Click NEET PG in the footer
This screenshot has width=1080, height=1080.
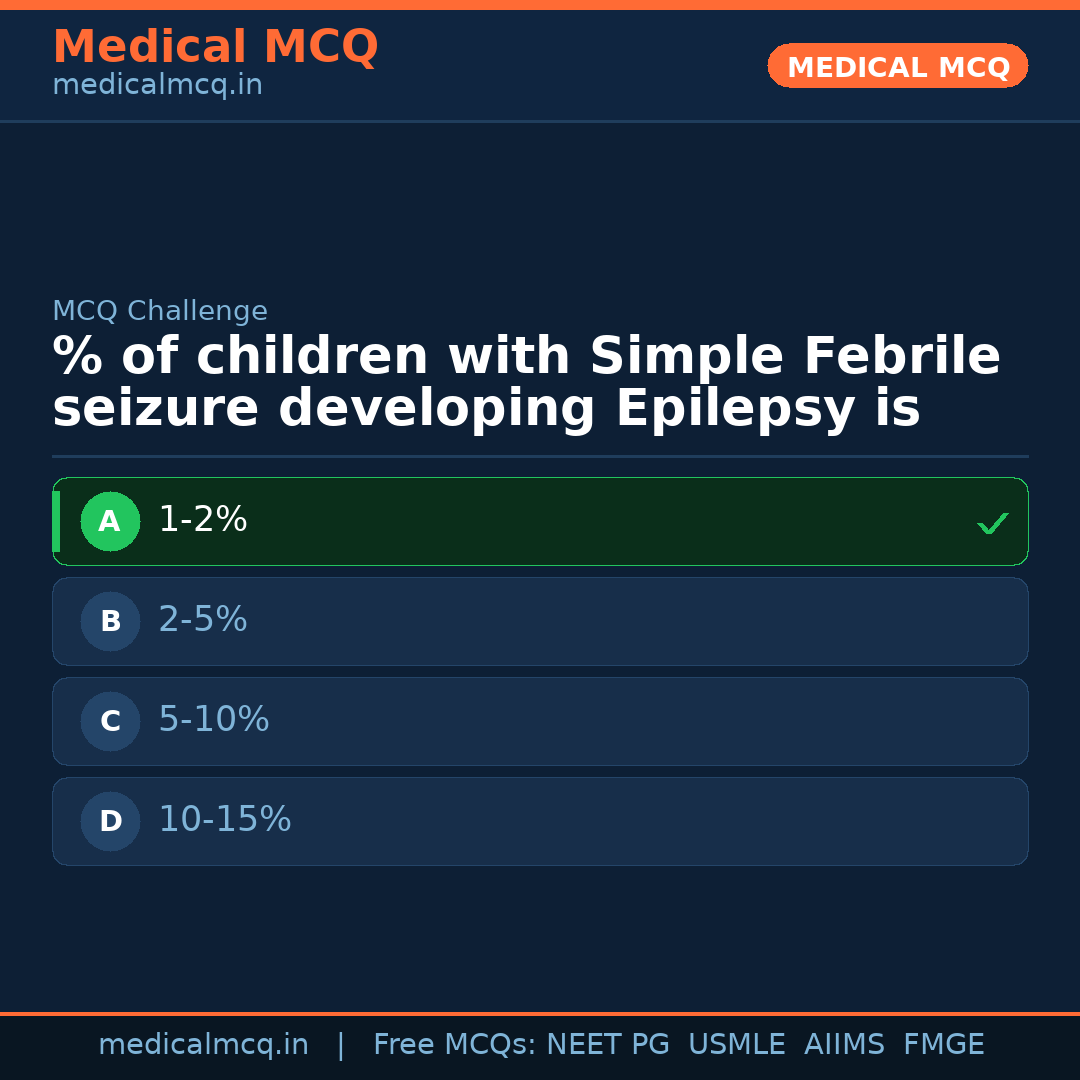[608, 1045]
